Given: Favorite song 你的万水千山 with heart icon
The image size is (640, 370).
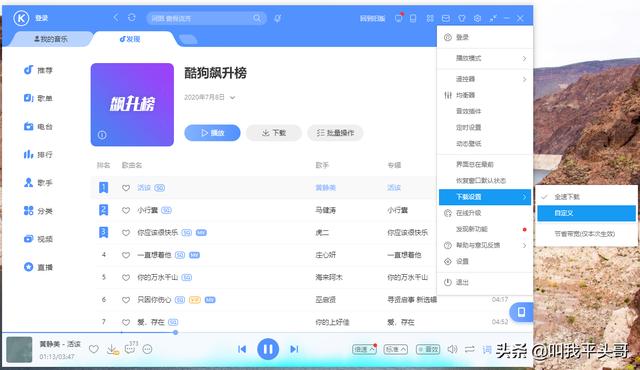Looking at the screenshot, I should pyautogui.click(x=126, y=277).
